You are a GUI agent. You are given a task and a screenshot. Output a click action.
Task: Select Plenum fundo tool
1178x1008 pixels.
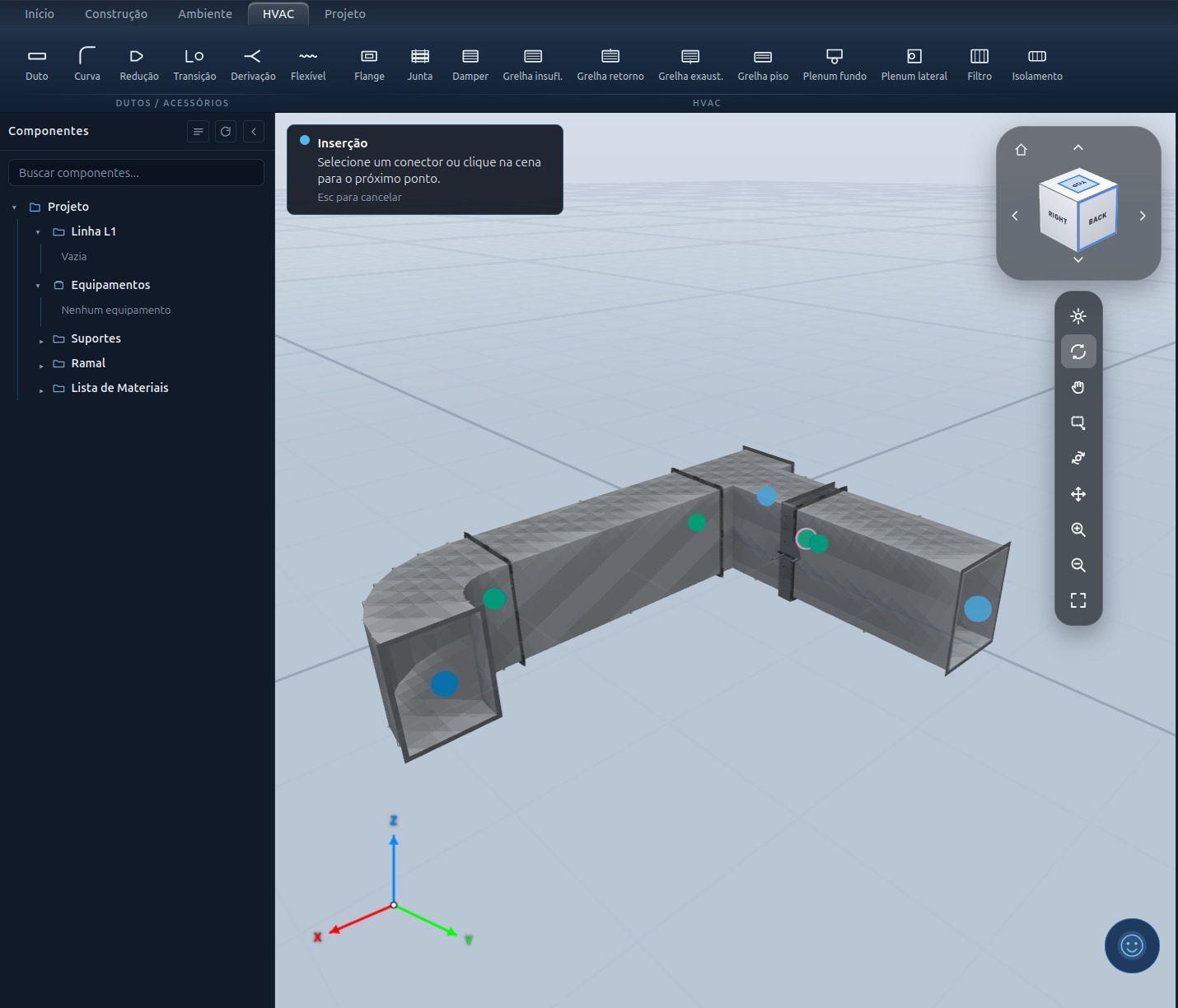coord(834,65)
